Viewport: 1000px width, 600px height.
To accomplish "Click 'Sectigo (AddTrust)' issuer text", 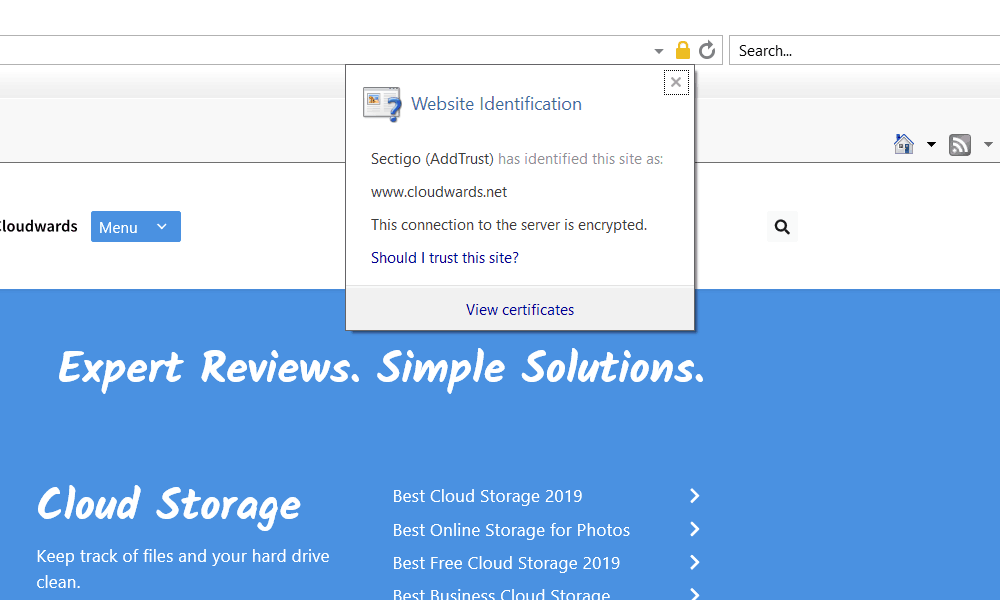I will click(432, 159).
